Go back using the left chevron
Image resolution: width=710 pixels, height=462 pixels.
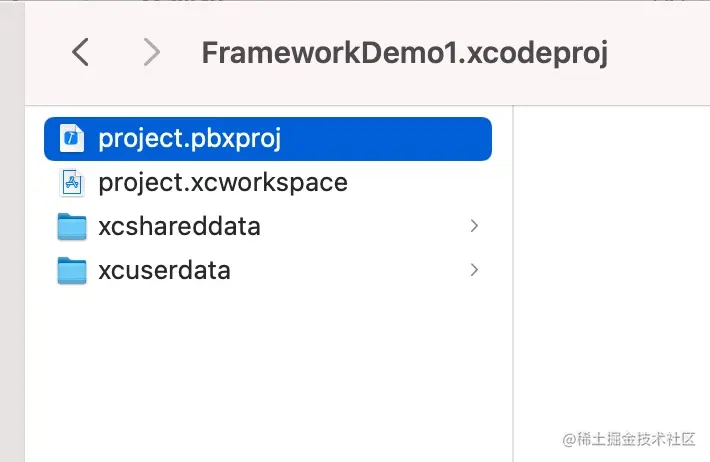pos(81,52)
